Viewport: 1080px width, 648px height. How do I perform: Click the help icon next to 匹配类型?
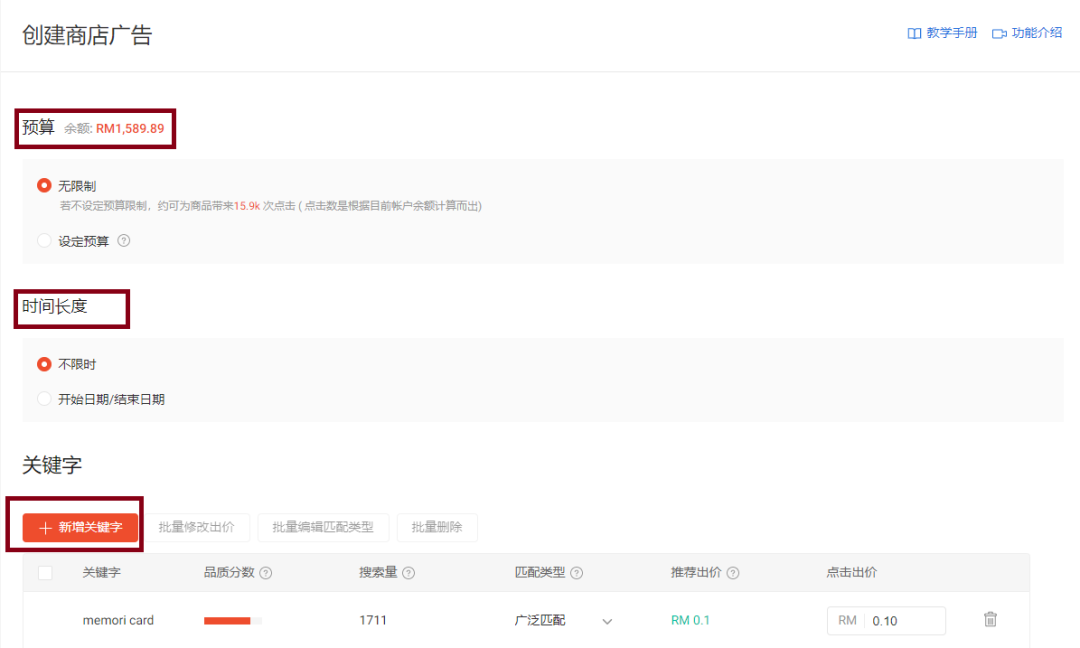click(576, 573)
